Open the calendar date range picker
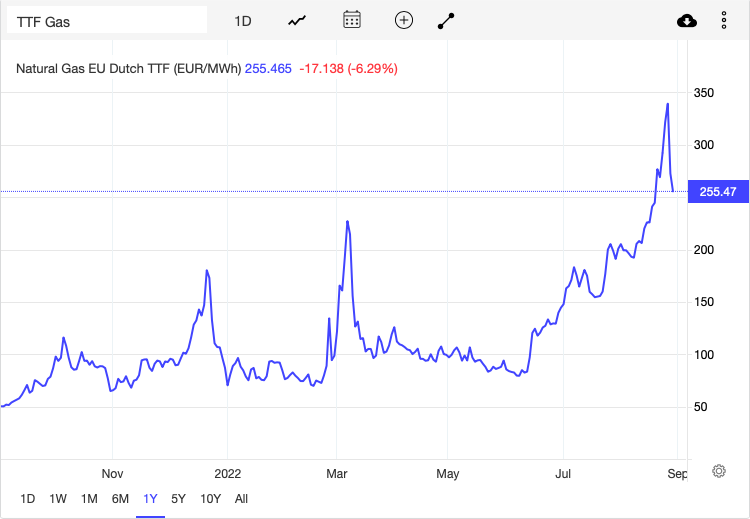 point(352,20)
